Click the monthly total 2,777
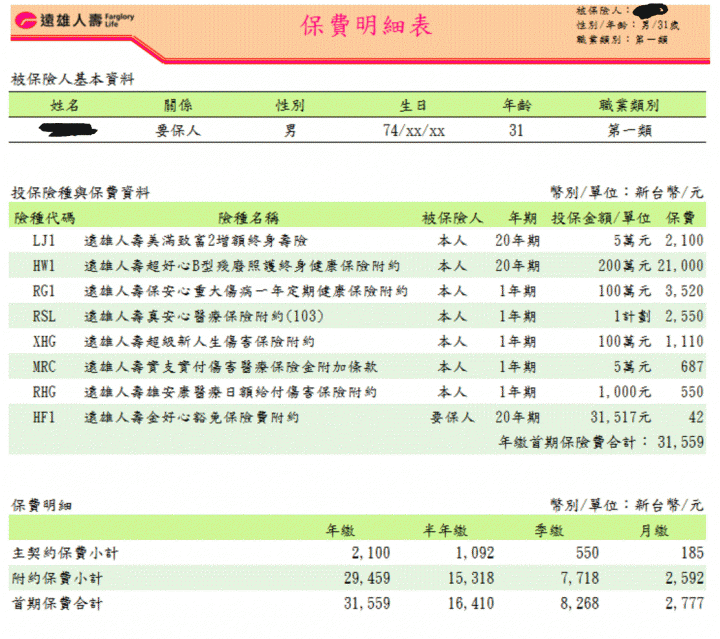Viewport: 720px width, 639px height. click(684, 603)
